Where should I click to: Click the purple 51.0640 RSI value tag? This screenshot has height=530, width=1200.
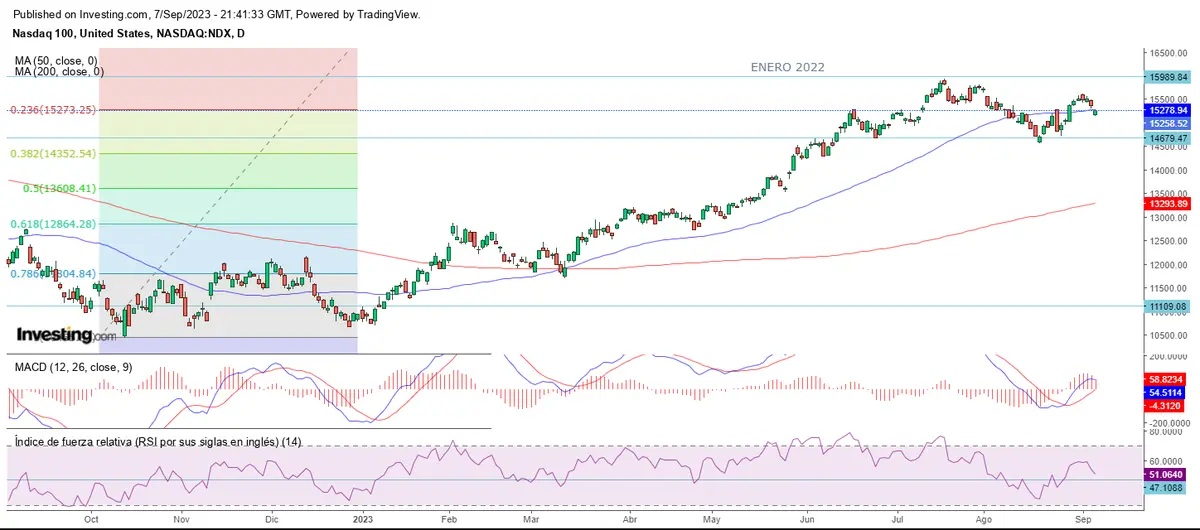pos(1167,475)
